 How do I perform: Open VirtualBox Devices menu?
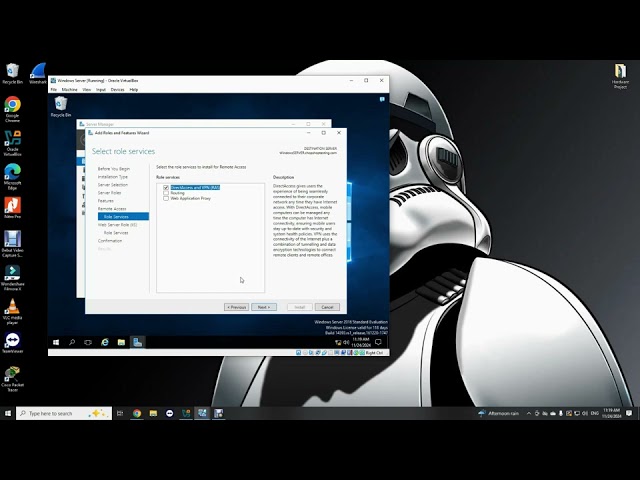click(x=118, y=89)
